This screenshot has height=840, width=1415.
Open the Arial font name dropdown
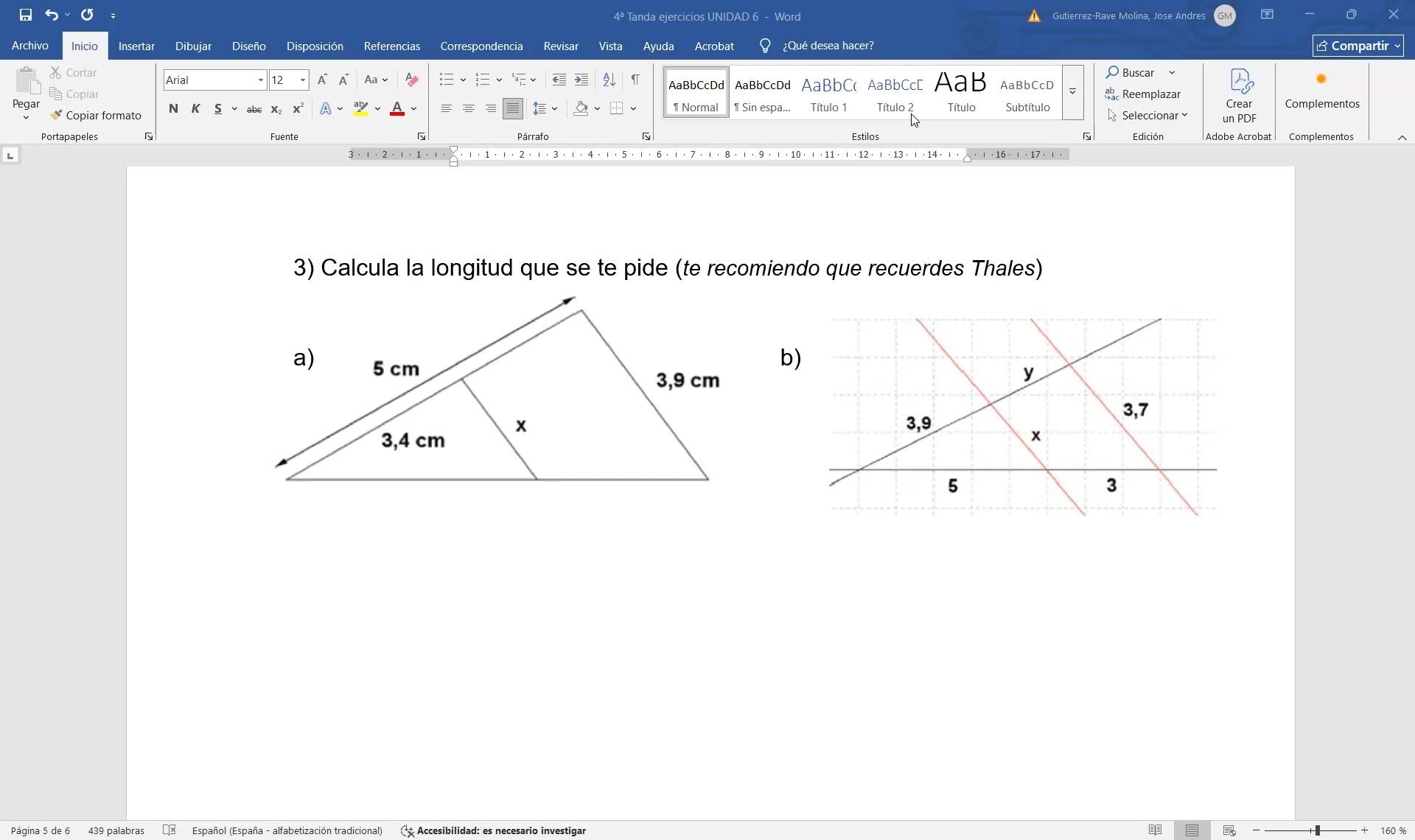click(x=260, y=80)
